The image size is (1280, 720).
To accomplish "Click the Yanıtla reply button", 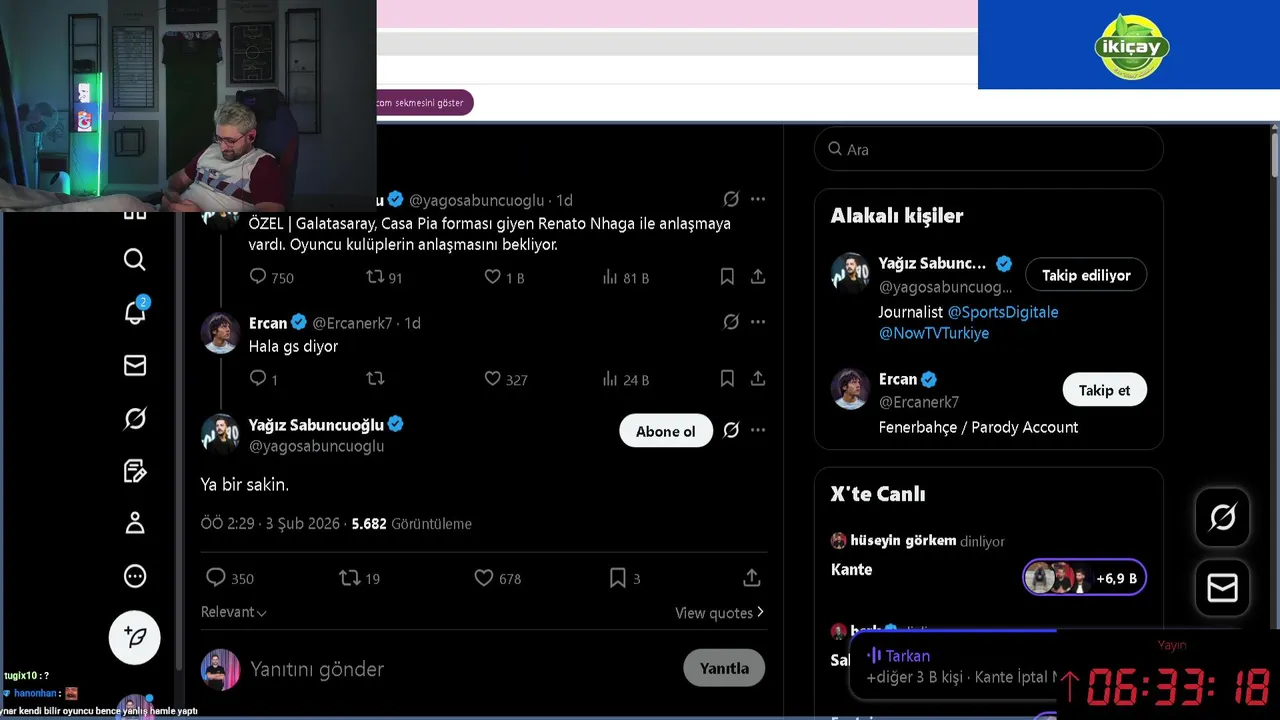I will (724, 668).
